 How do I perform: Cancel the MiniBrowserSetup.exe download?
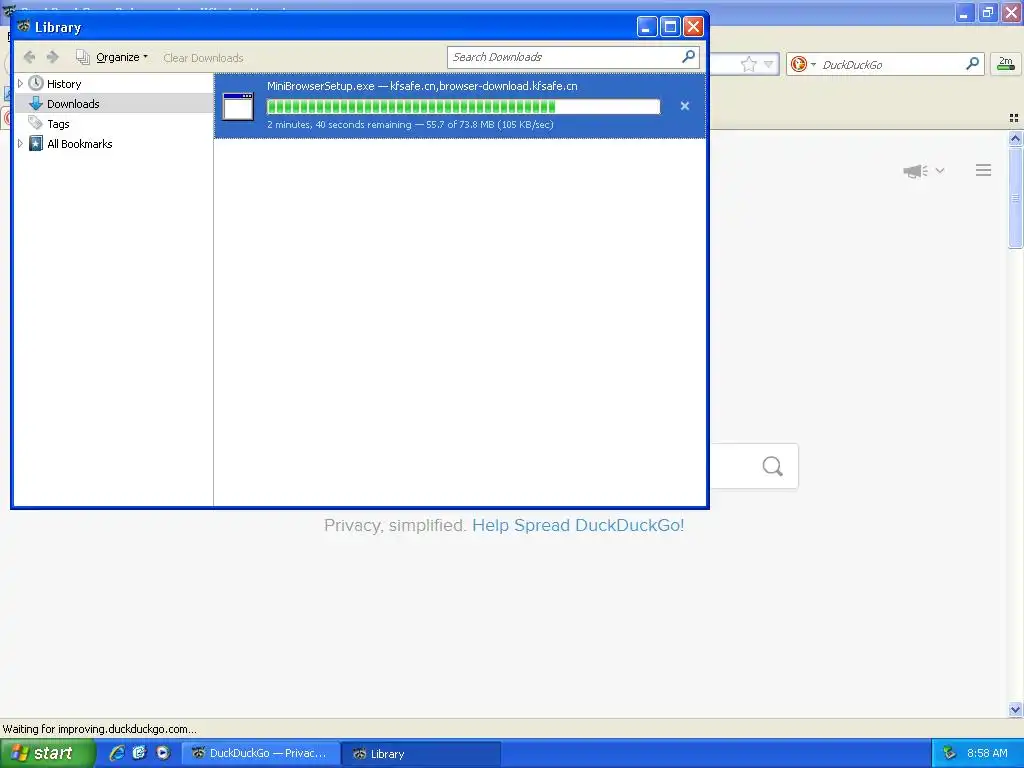[x=684, y=106]
